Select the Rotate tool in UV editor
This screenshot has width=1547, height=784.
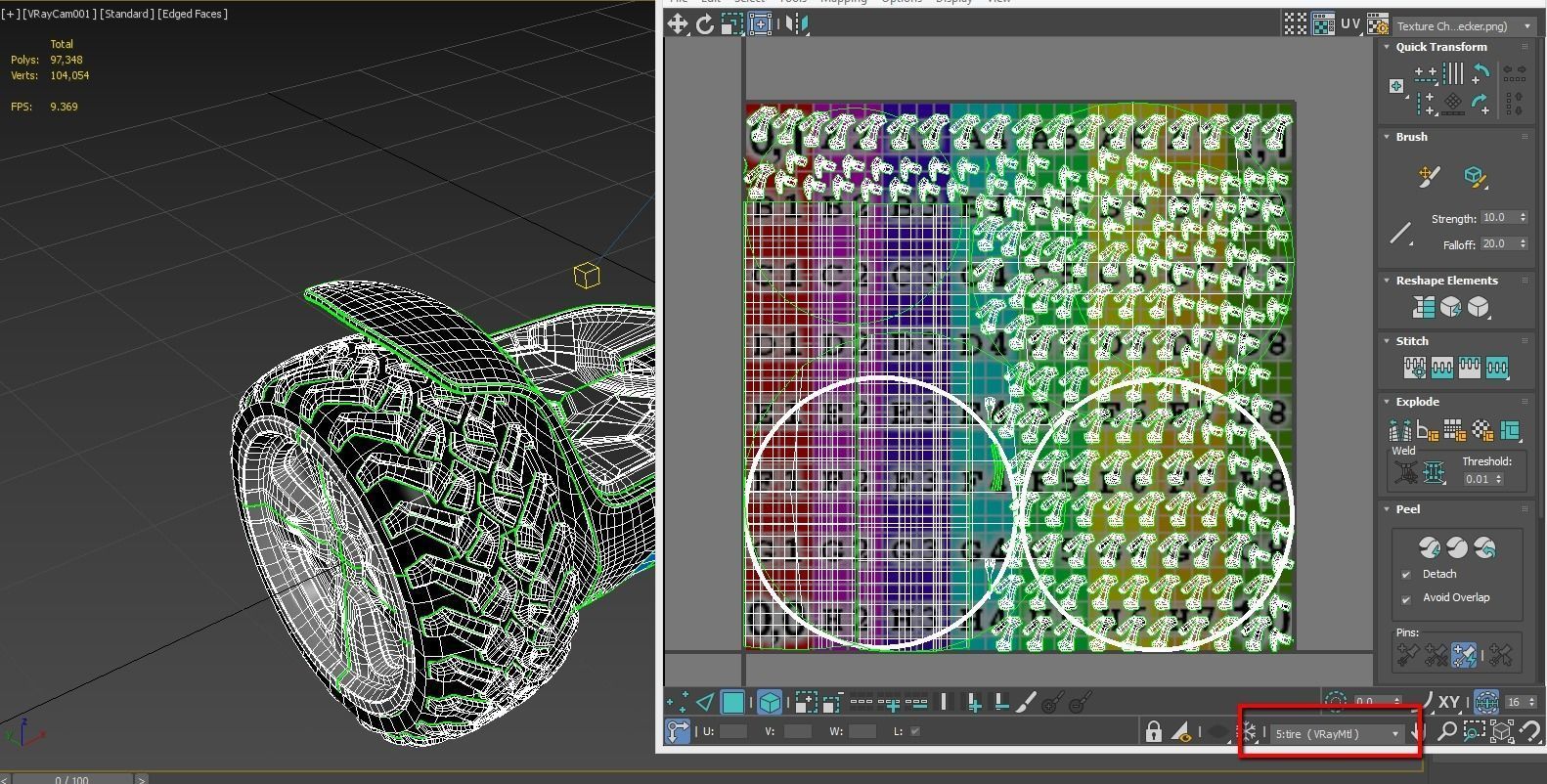(x=704, y=24)
